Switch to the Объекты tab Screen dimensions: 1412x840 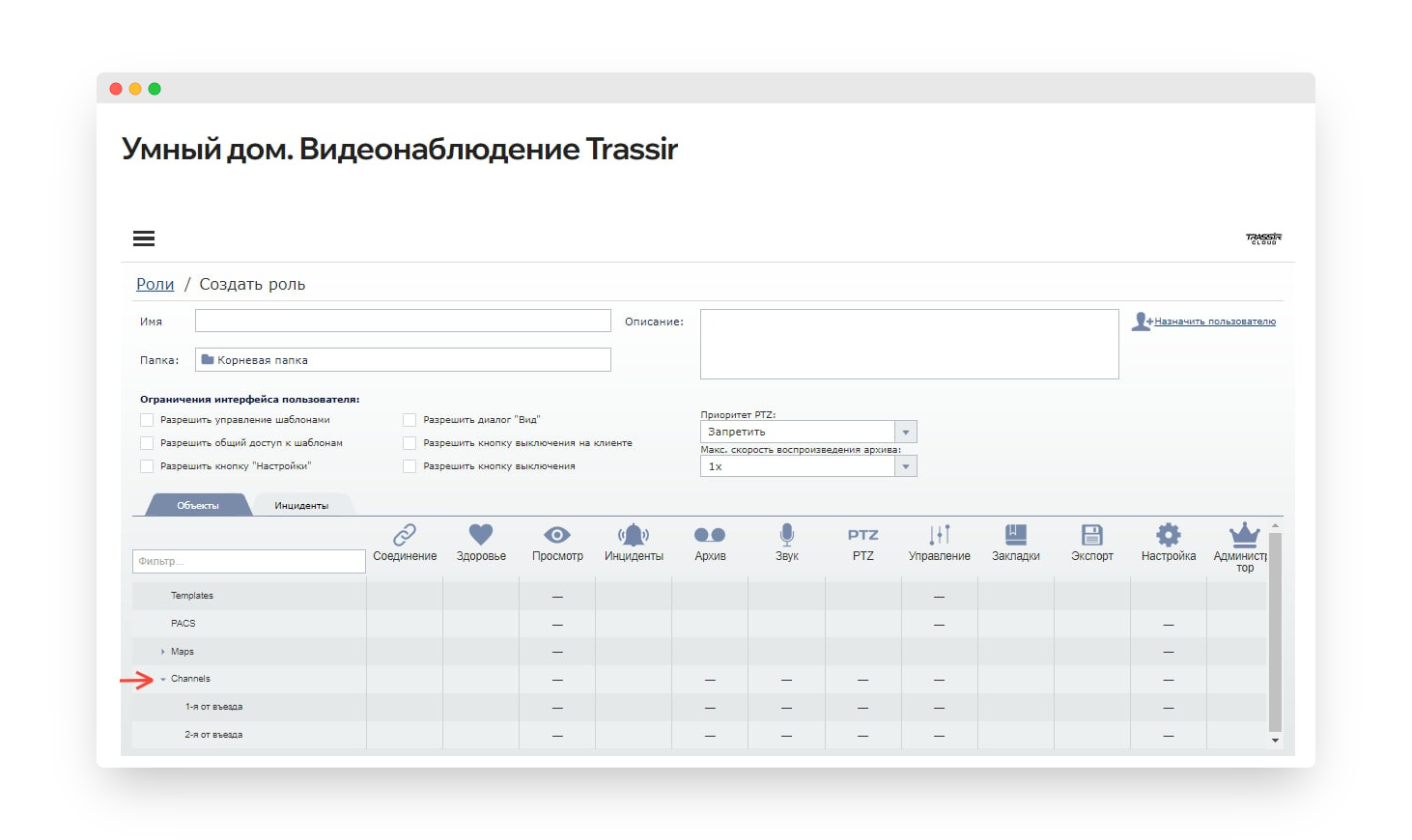(x=198, y=505)
